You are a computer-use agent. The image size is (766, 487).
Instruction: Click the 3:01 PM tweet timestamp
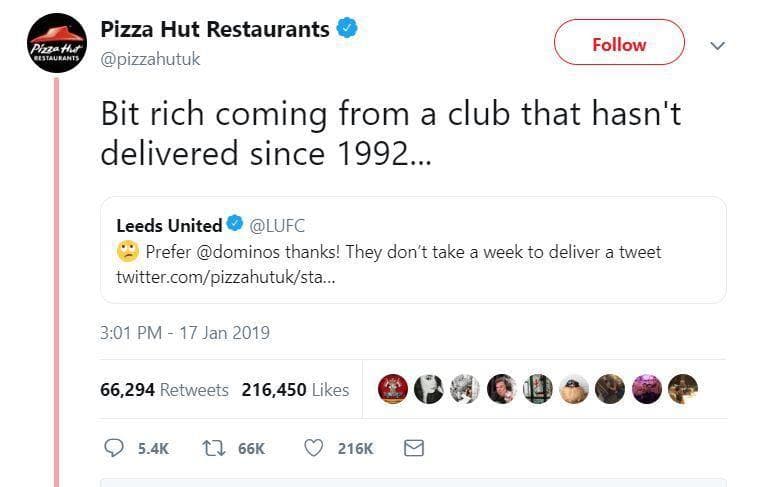(185, 332)
